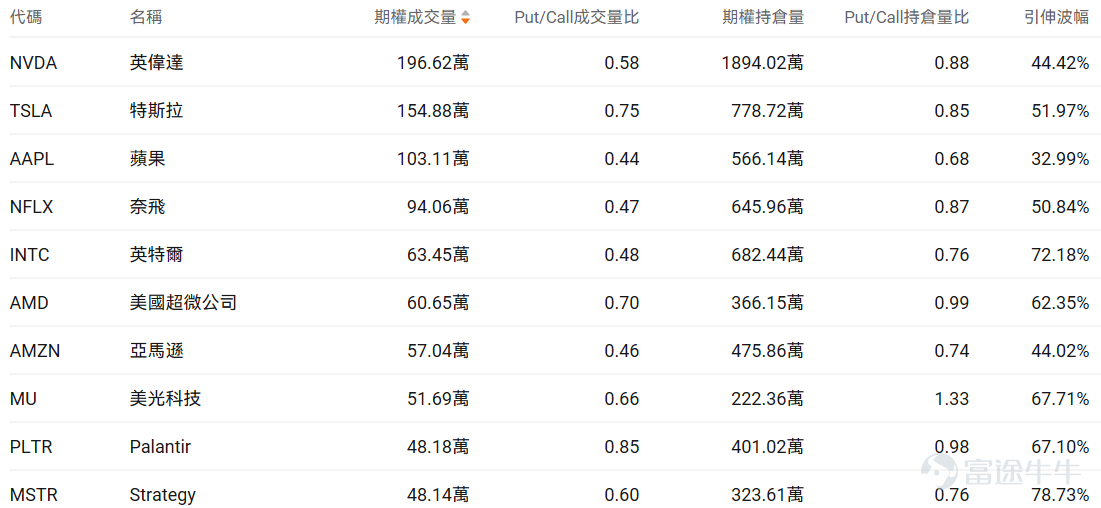1101x508 pixels.
Task: Click NVDA volume 196.62萬
Action: point(433,63)
